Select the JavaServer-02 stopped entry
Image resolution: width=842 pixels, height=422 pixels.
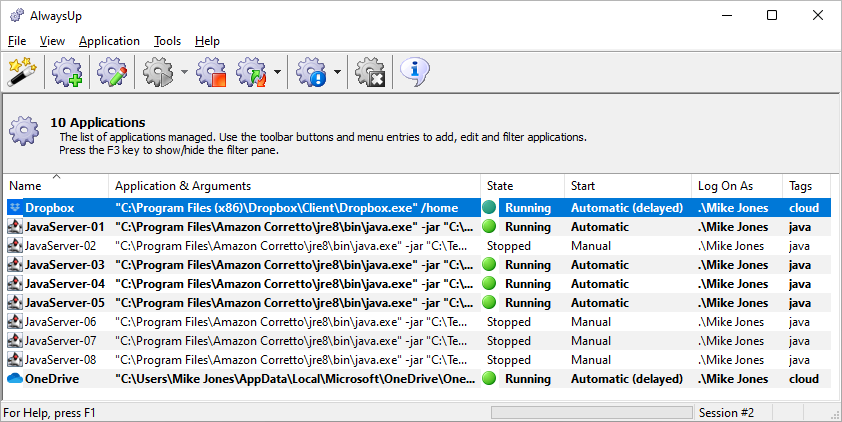click(418, 246)
